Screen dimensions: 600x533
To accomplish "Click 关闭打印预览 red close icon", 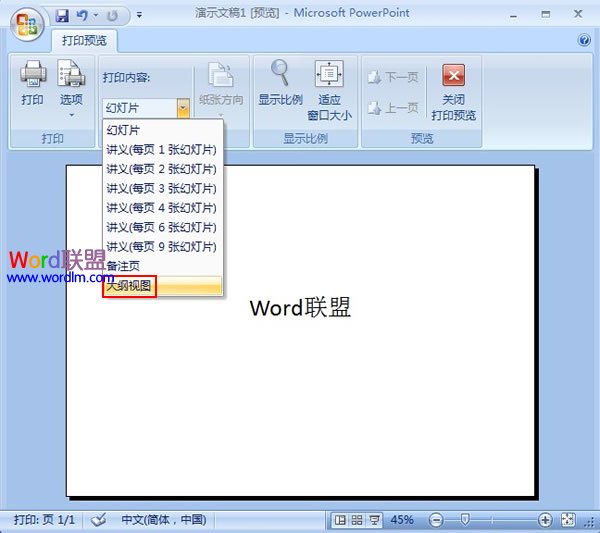I will coord(453,75).
